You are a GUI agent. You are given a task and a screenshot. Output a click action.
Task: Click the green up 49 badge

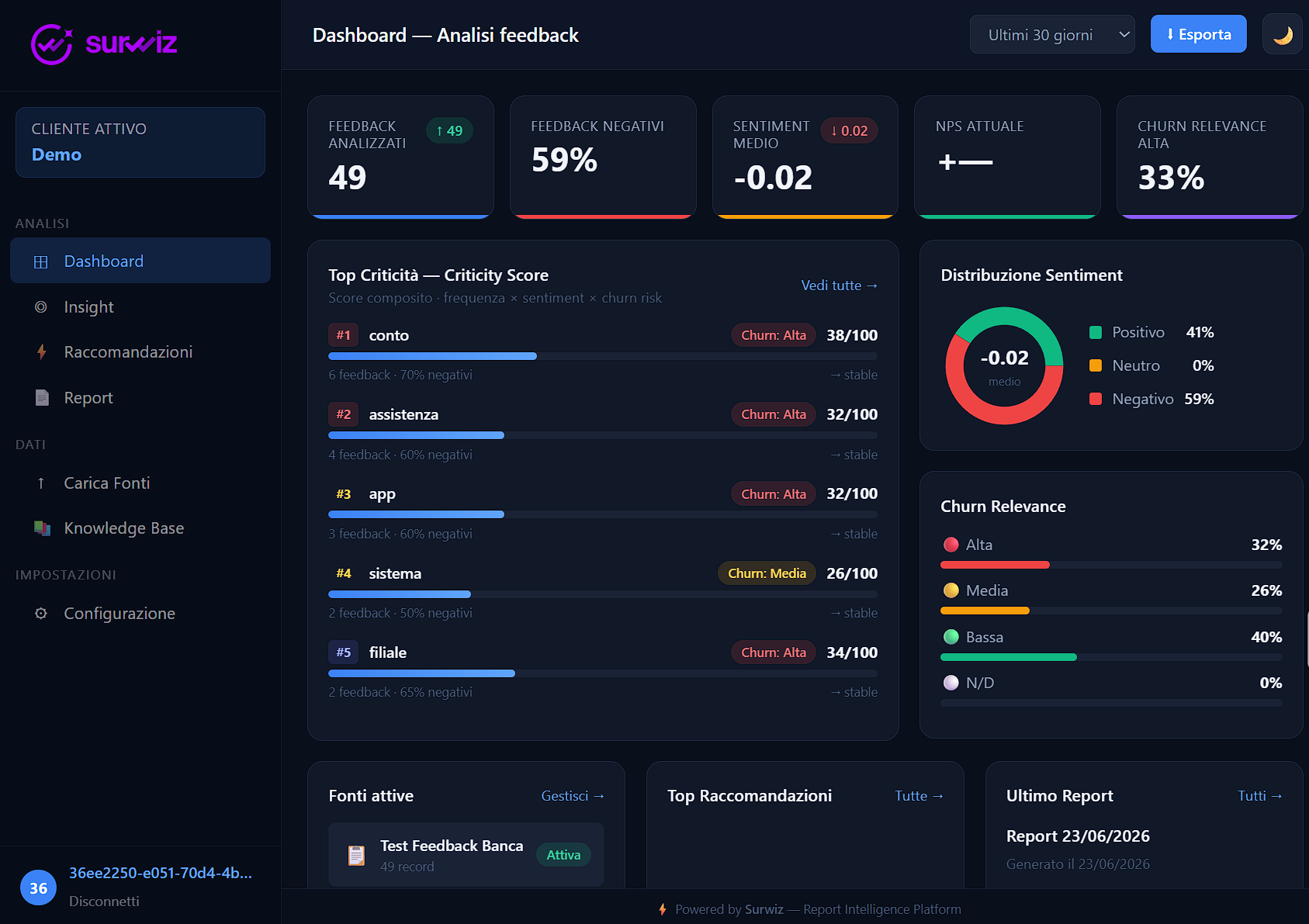click(449, 131)
